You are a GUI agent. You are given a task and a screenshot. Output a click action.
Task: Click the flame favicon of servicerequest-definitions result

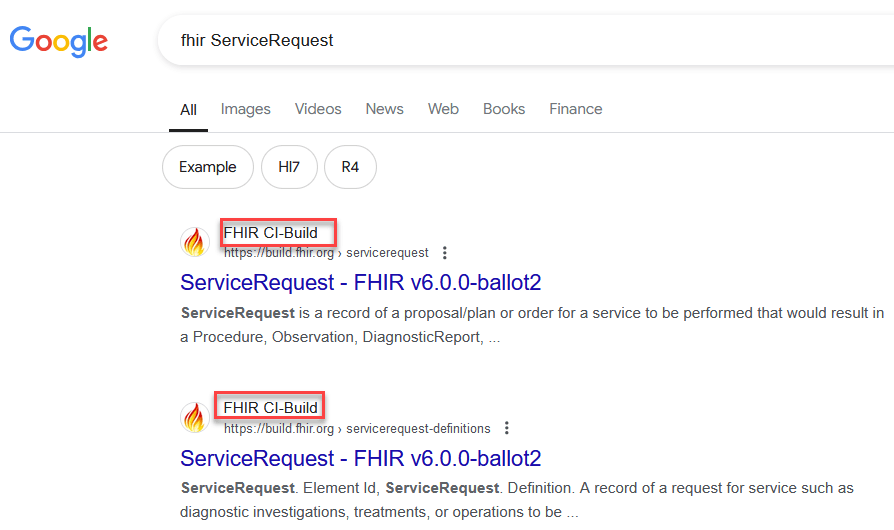click(194, 417)
